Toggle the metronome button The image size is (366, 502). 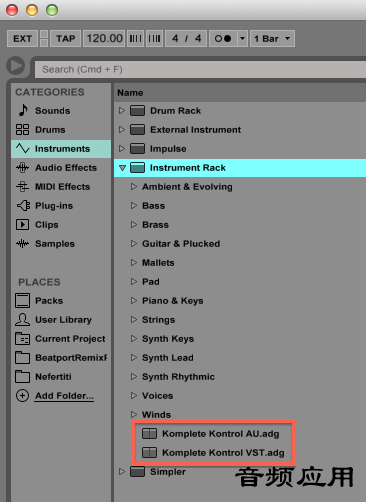pos(223,39)
